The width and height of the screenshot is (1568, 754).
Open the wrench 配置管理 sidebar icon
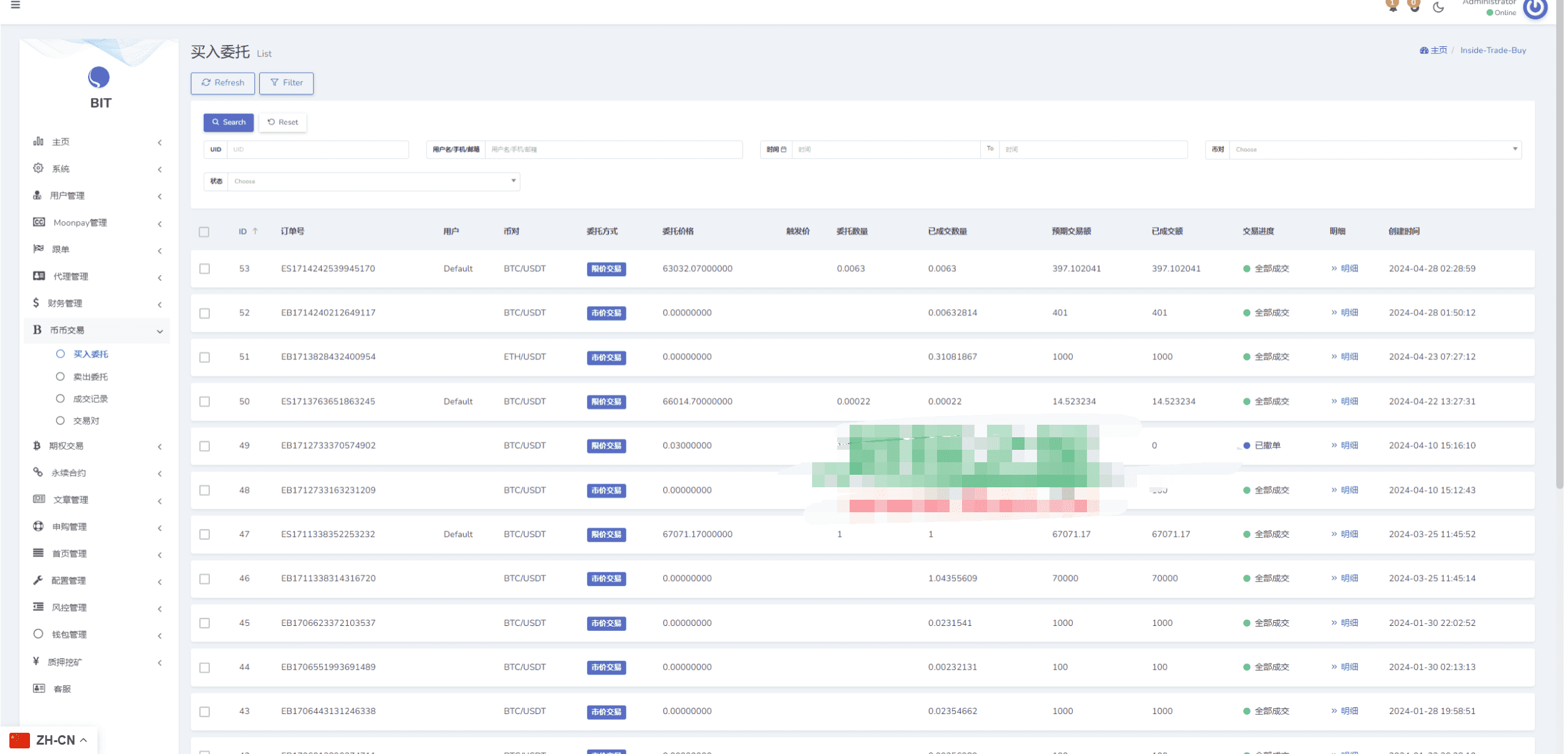coord(38,580)
